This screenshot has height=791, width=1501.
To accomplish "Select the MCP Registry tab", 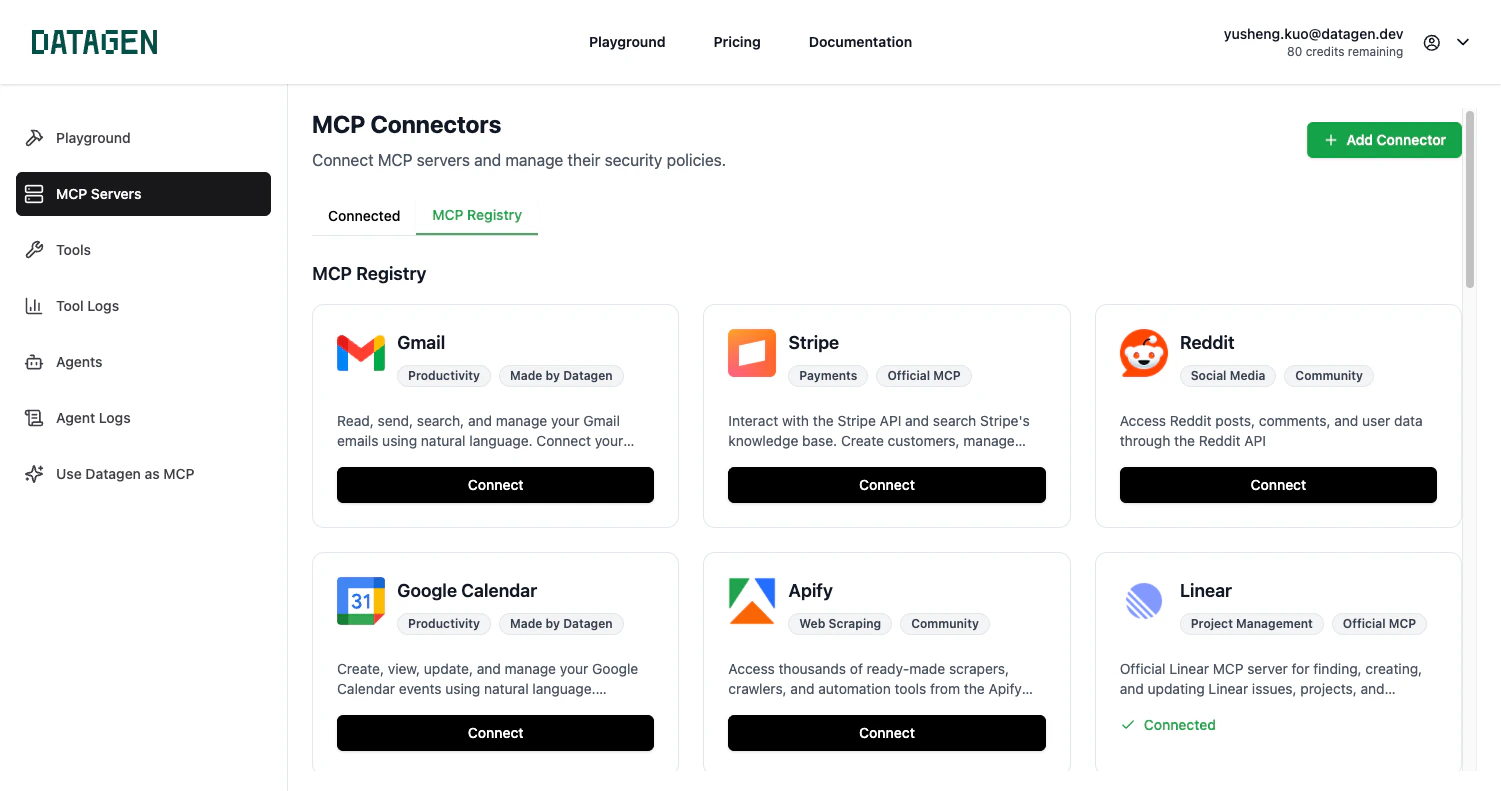I will [x=477, y=215].
